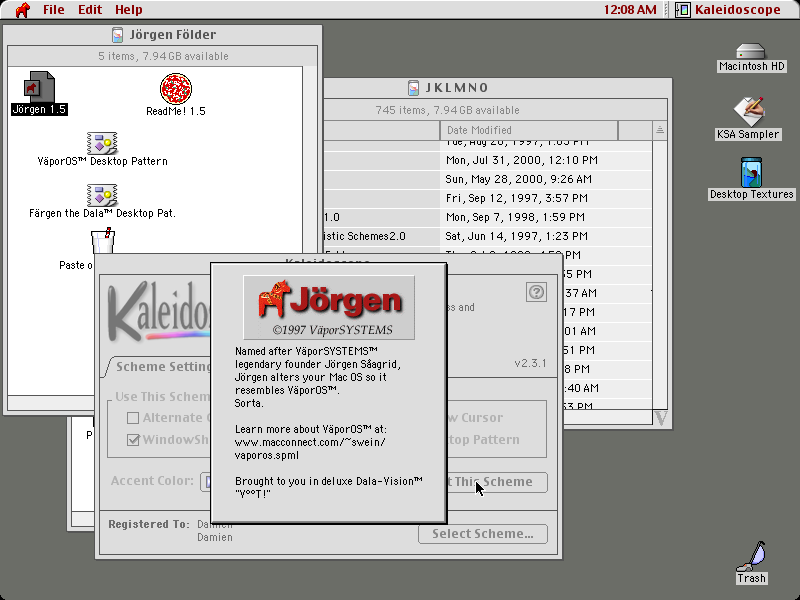Click the resize corner of the JKLMNO window
The height and width of the screenshot is (600, 800).
tap(661, 418)
